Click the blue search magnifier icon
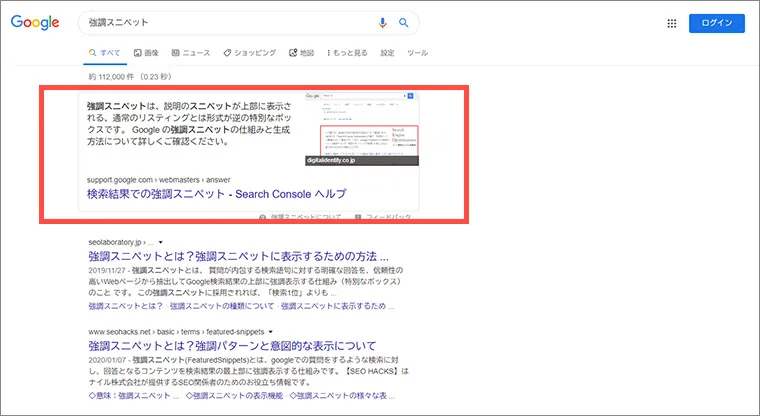Viewport: 760px width, 416px height. point(403,22)
